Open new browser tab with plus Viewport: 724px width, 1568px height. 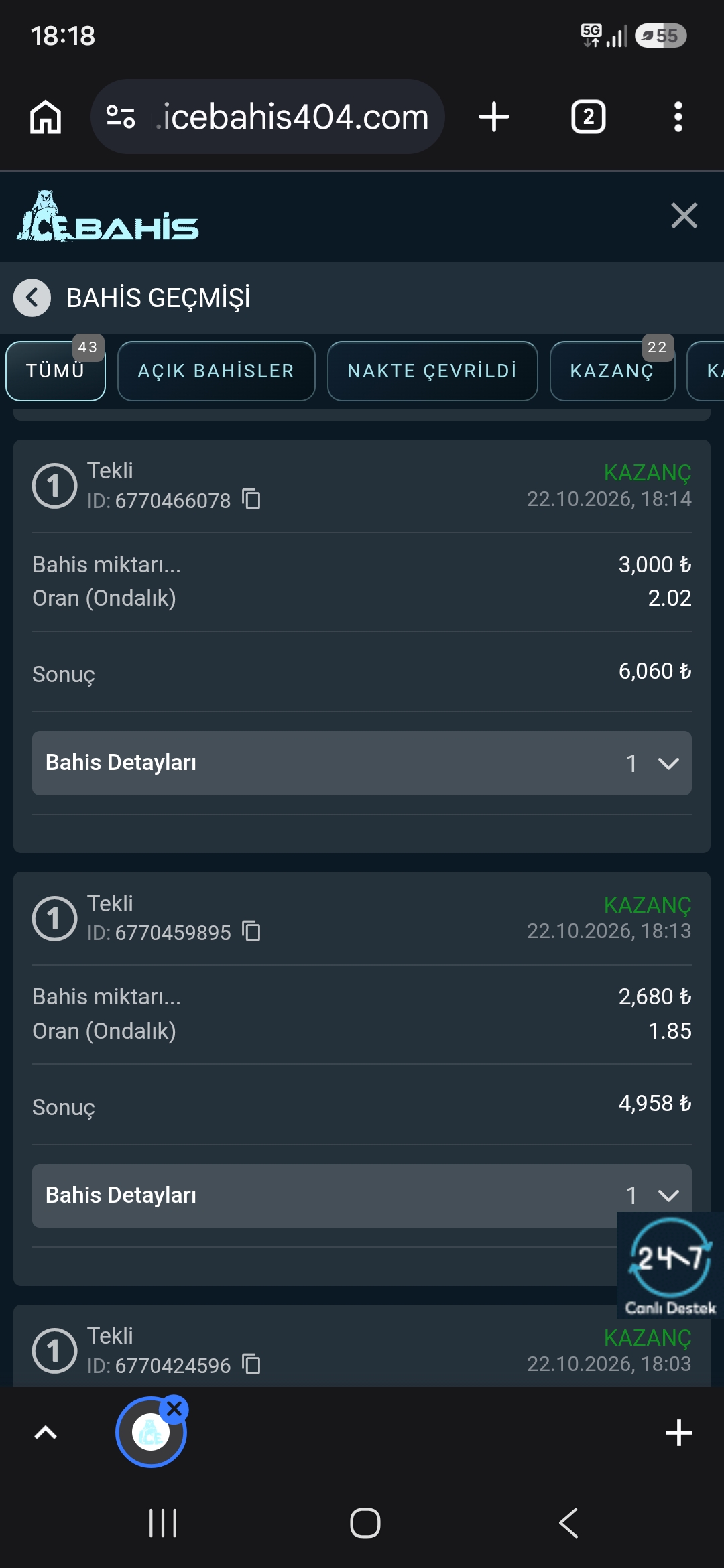pos(494,117)
